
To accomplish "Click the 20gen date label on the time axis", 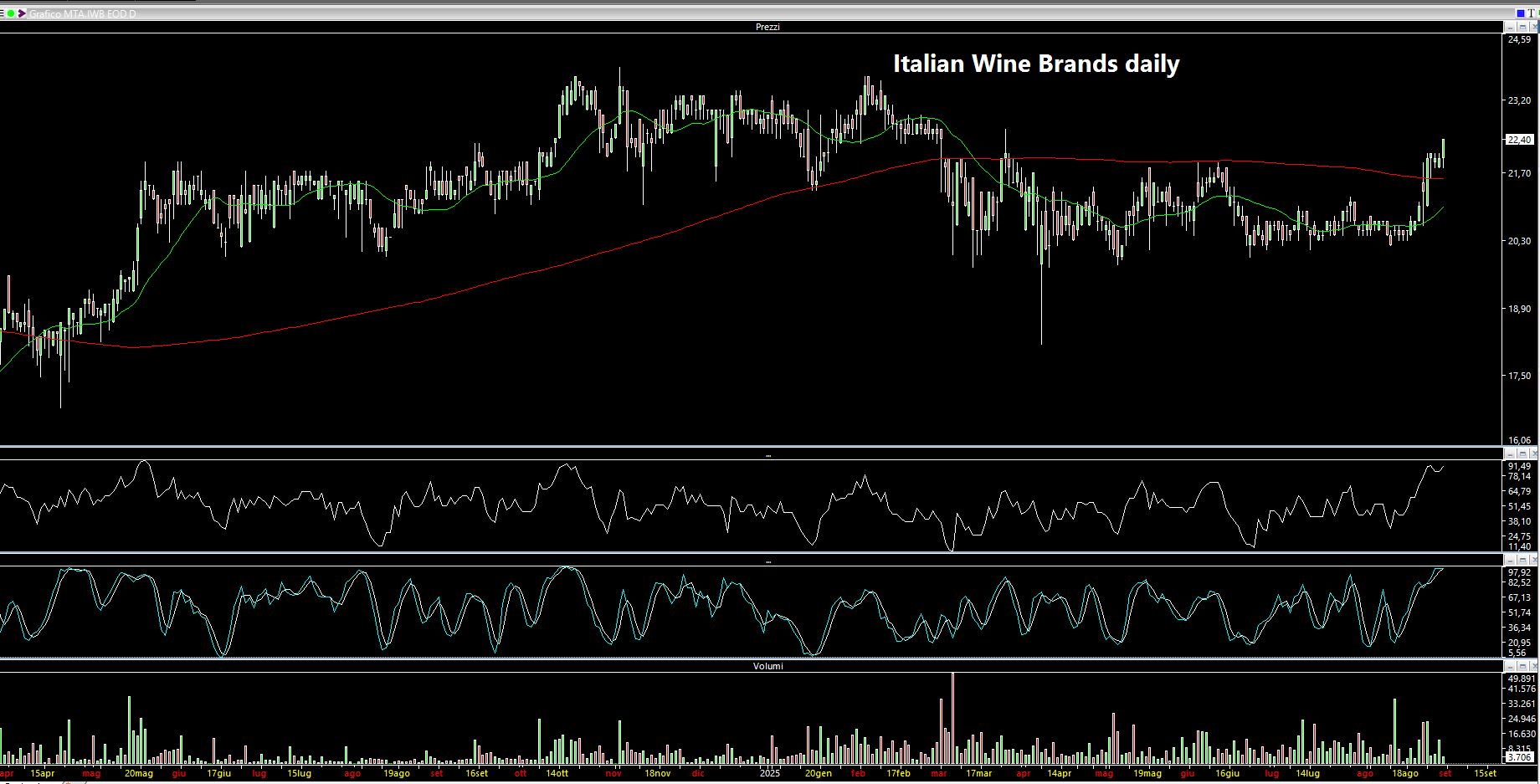I will click(818, 773).
